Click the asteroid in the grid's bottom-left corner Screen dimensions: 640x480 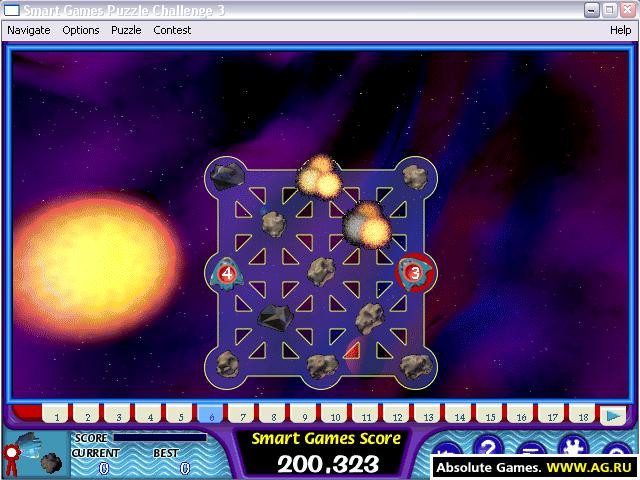pos(227,364)
